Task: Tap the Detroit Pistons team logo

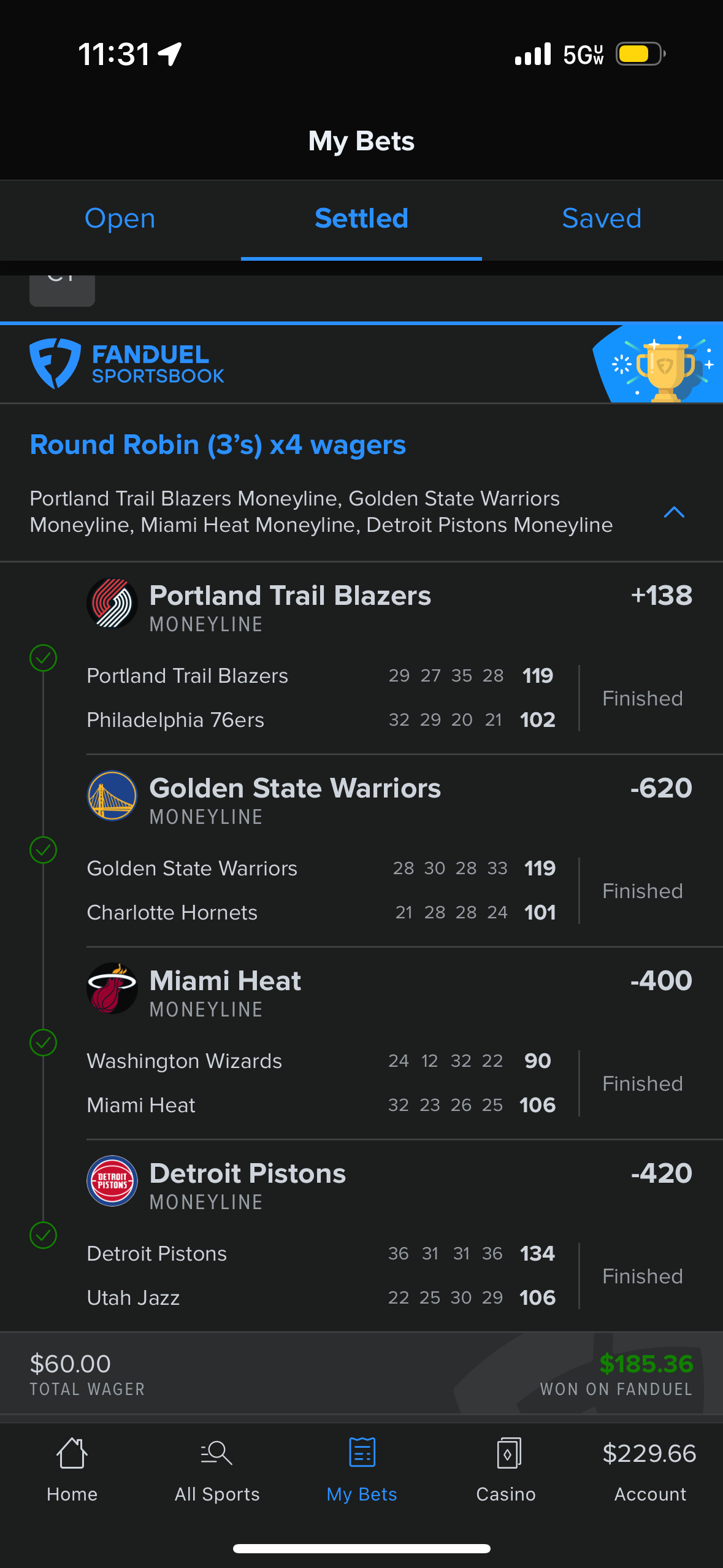Action: pos(112,1181)
